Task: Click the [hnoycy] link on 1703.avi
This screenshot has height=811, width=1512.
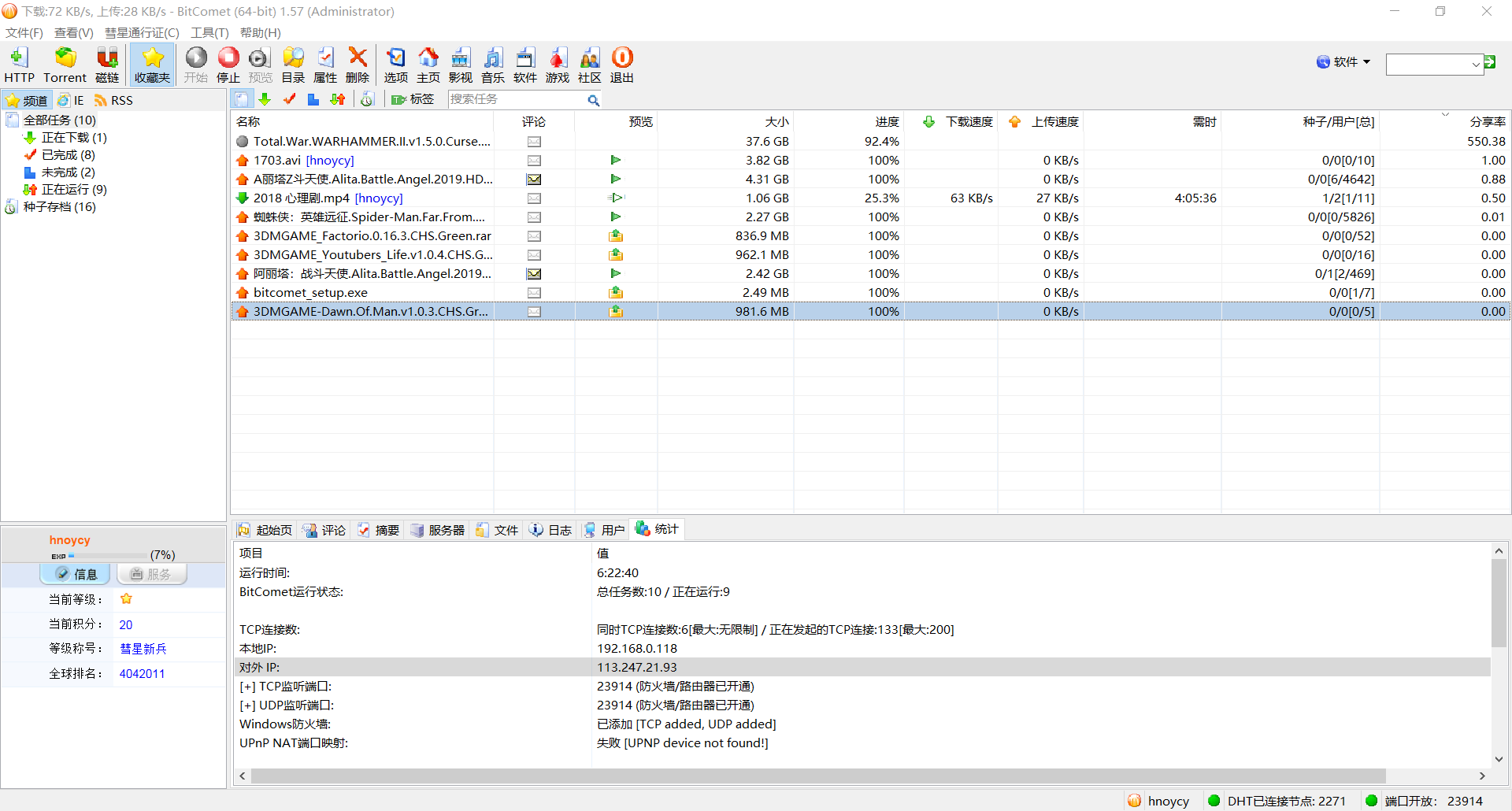Action: (330, 161)
